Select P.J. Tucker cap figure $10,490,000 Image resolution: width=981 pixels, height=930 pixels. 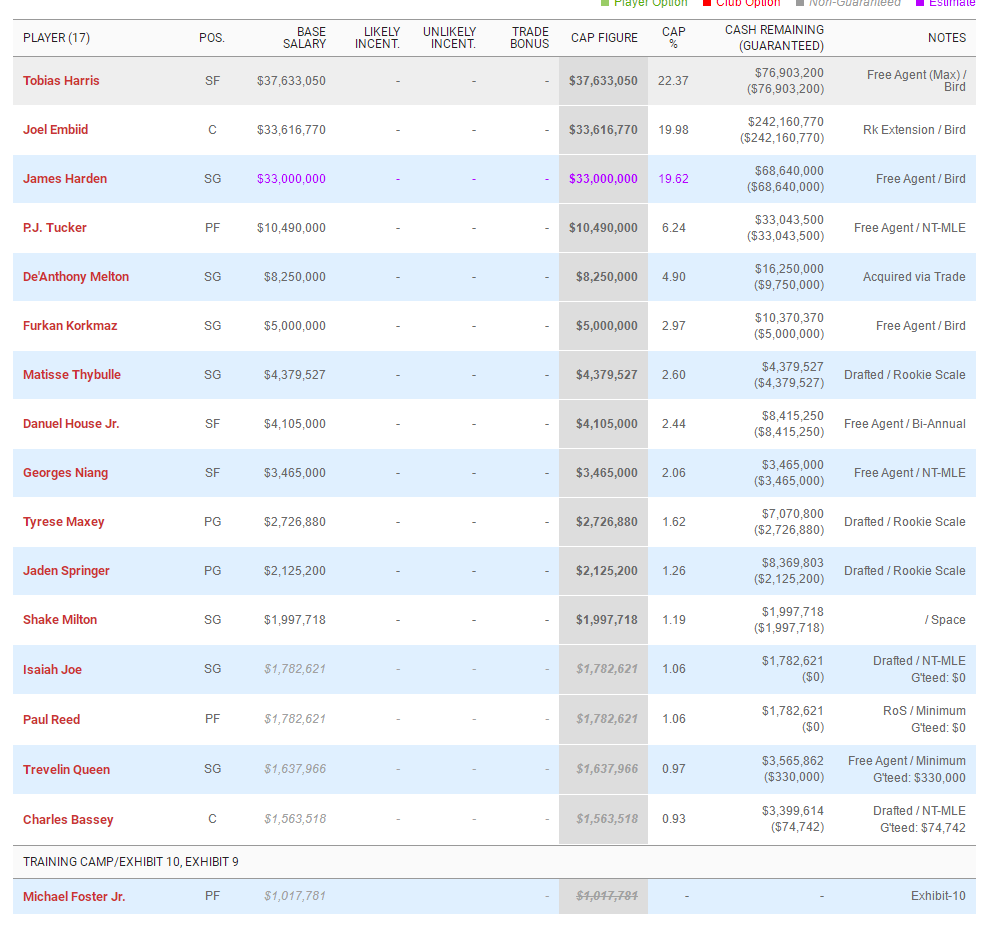click(603, 228)
